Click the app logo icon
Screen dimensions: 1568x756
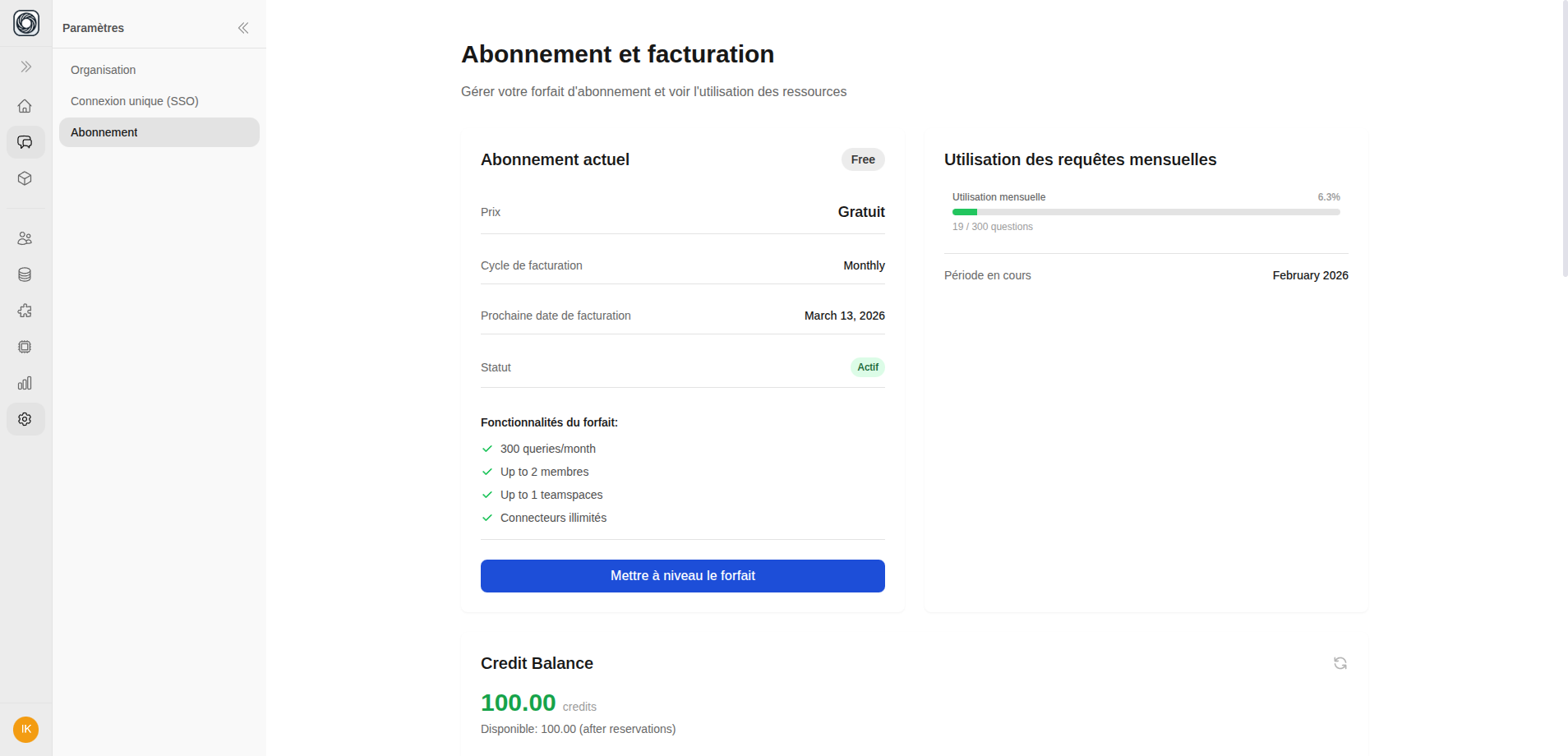(x=26, y=23)
